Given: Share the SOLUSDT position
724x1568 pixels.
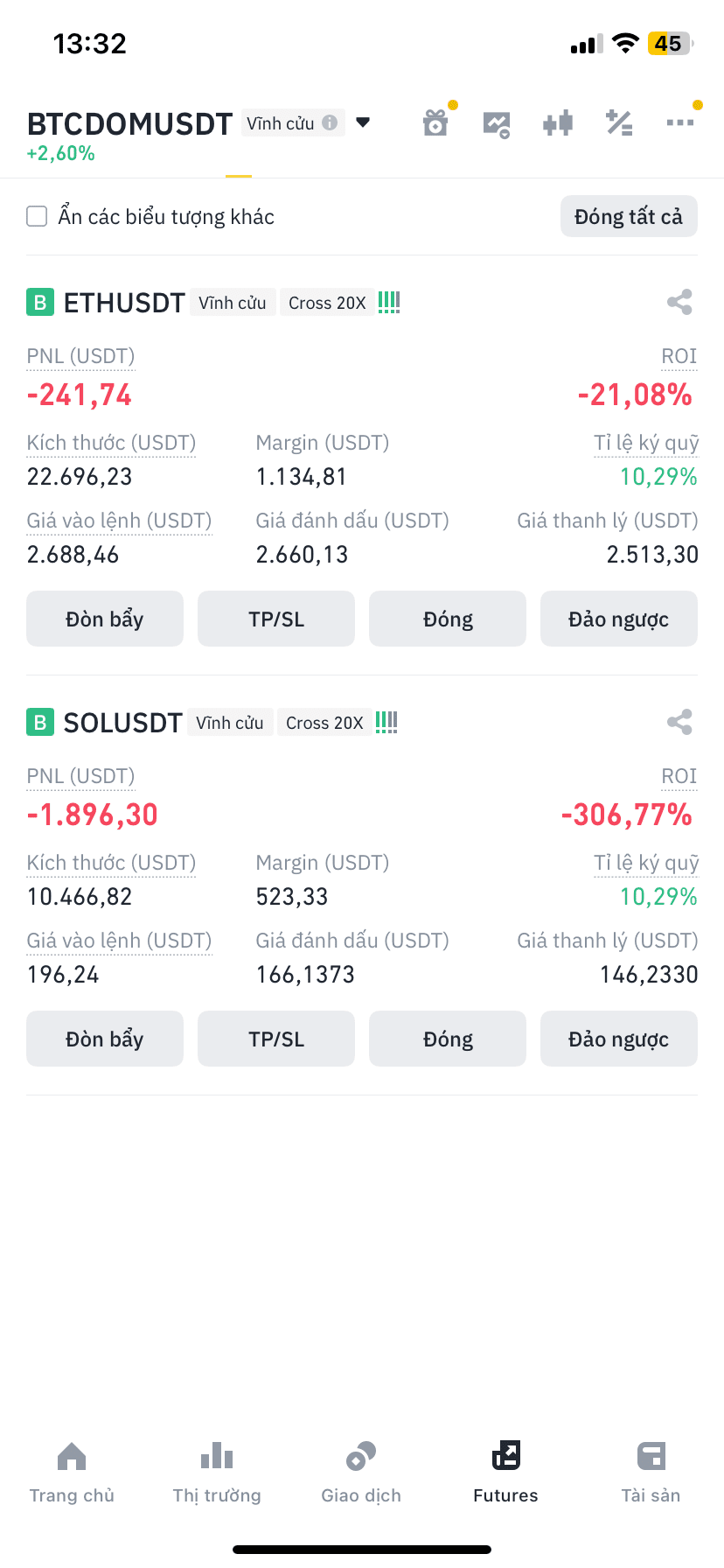Looking at the screenshot, I should pyautogui.click(x=679, y=722).
